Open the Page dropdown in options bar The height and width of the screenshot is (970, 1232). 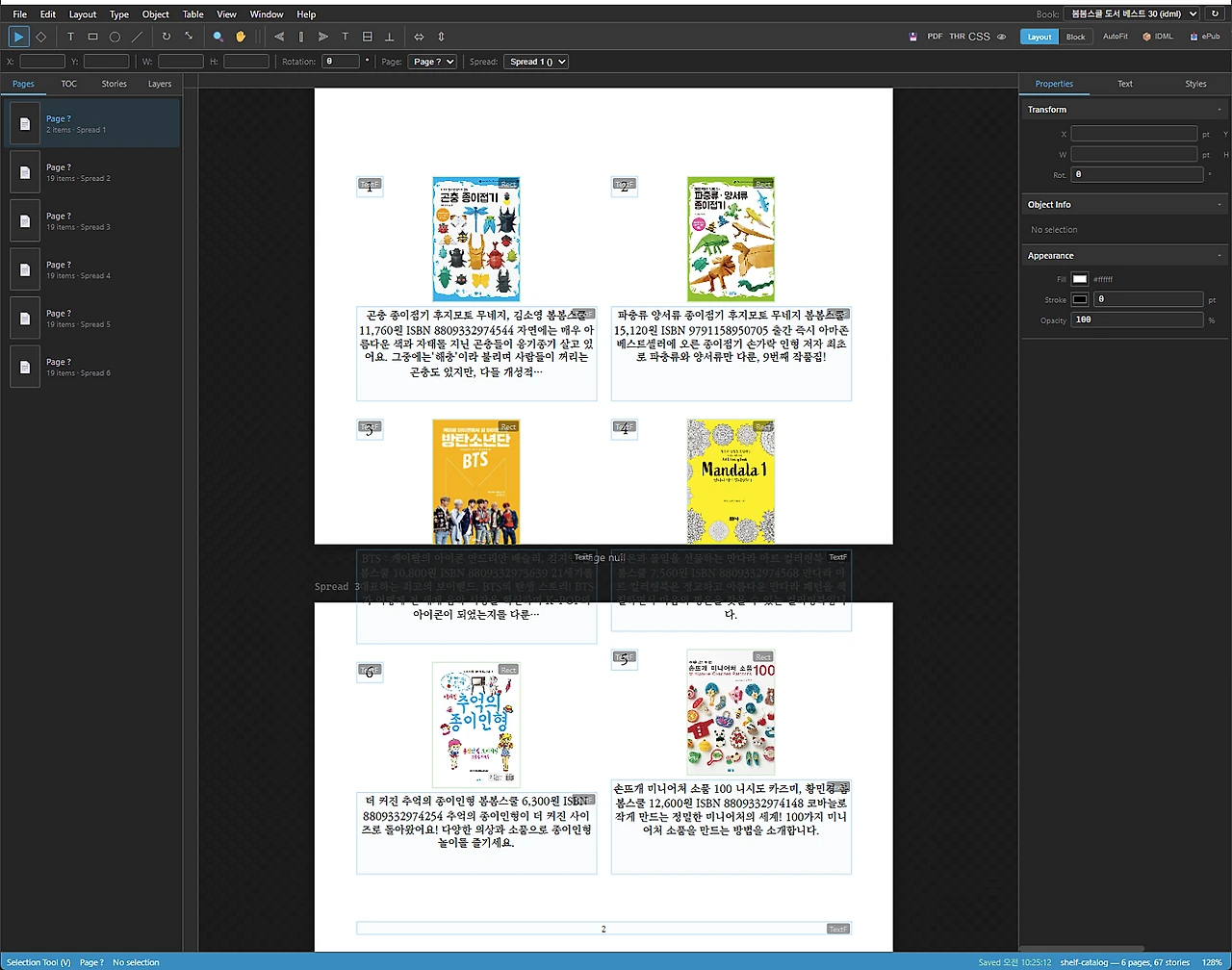(431, 62)
